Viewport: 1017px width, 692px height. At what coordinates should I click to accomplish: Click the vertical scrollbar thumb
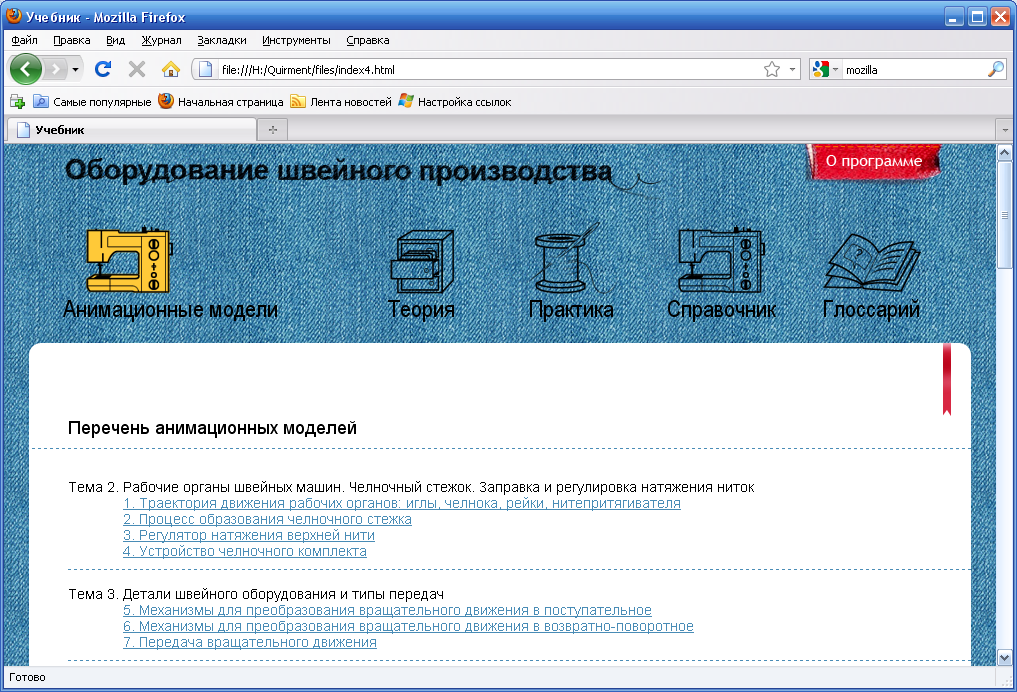point(1004,215)
